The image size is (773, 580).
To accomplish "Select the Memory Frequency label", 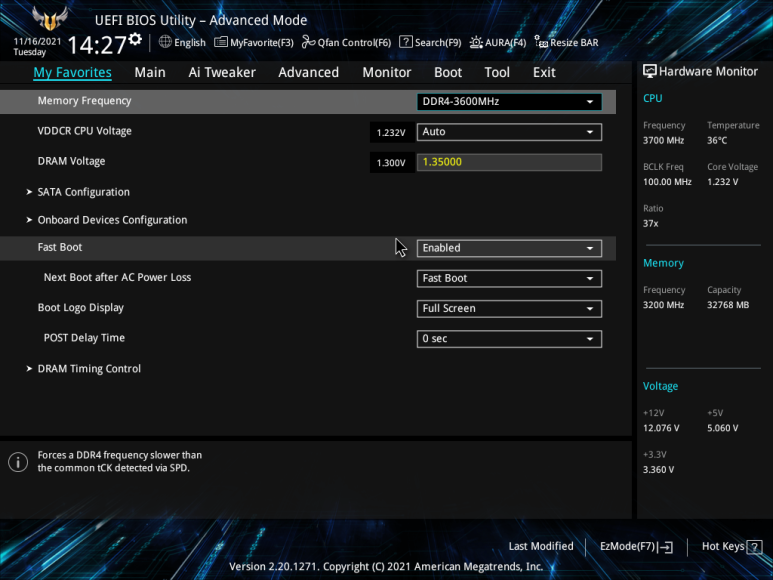I will pos(84,101).
